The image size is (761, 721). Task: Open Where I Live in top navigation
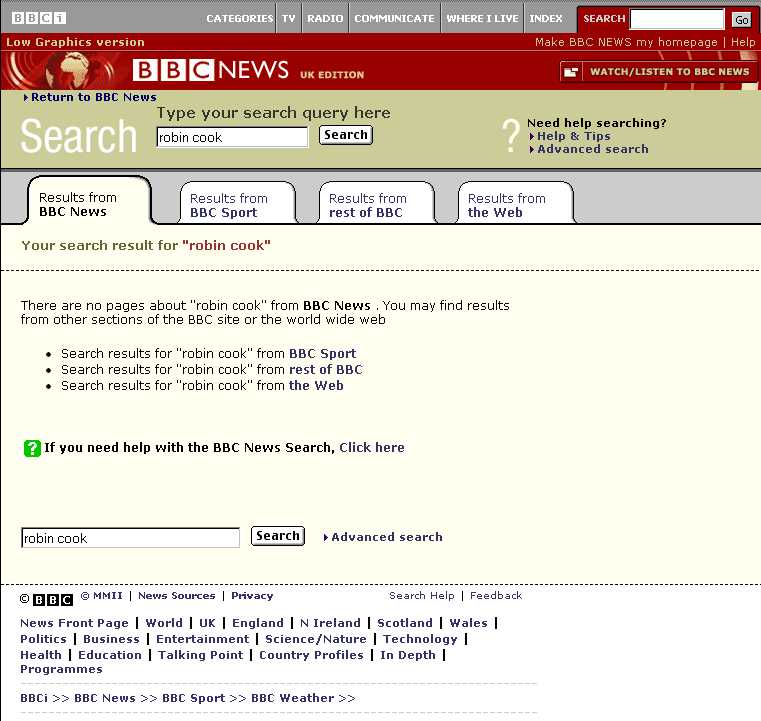click(x=482, y=18)
